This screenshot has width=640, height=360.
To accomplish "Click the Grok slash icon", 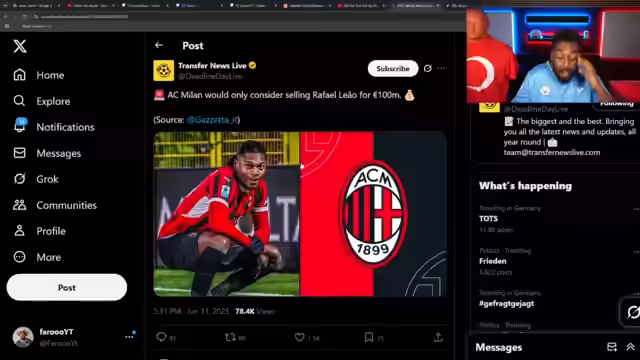I will point(19,179).
